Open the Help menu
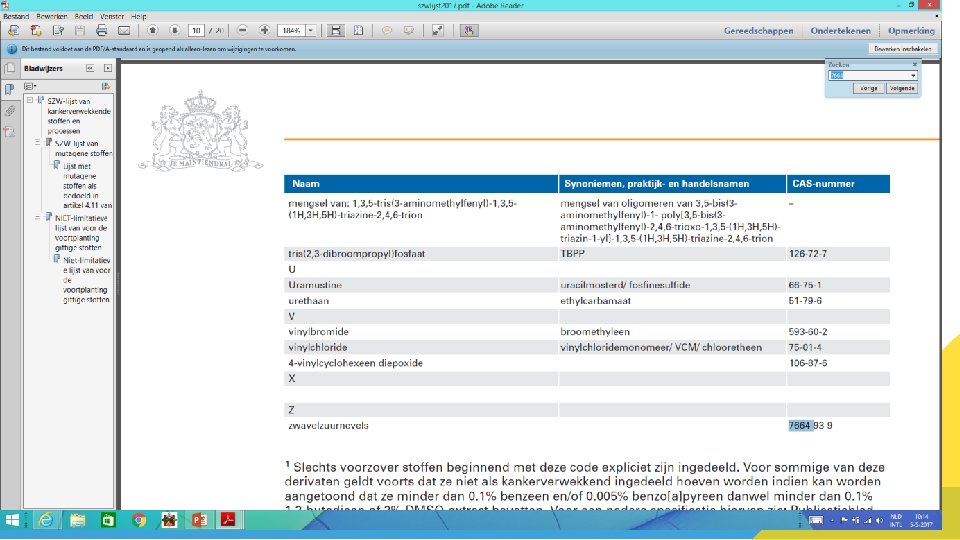Viewport: 960px width, 540px height. coord(138,17)
